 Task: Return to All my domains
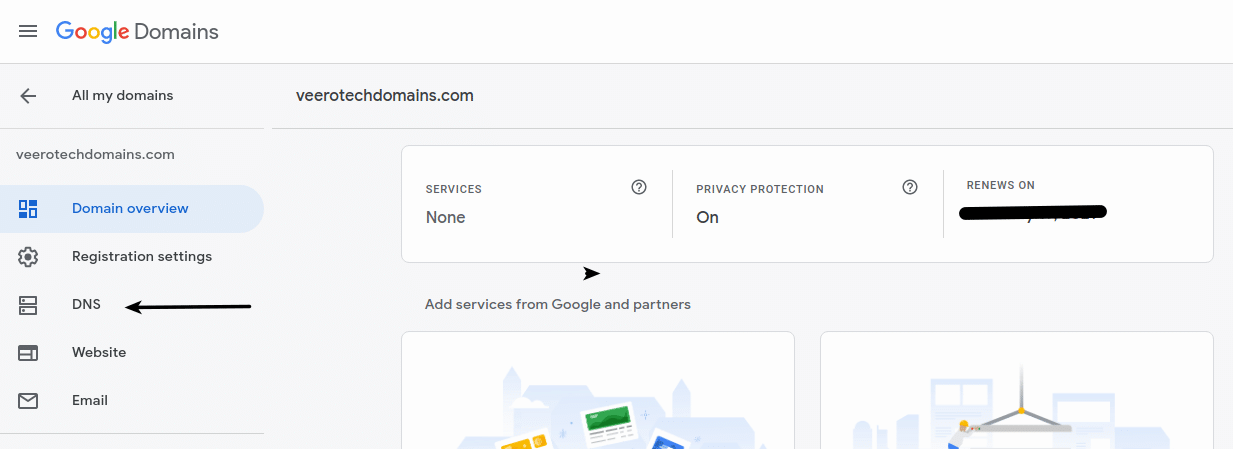click(x=122, y=96)
